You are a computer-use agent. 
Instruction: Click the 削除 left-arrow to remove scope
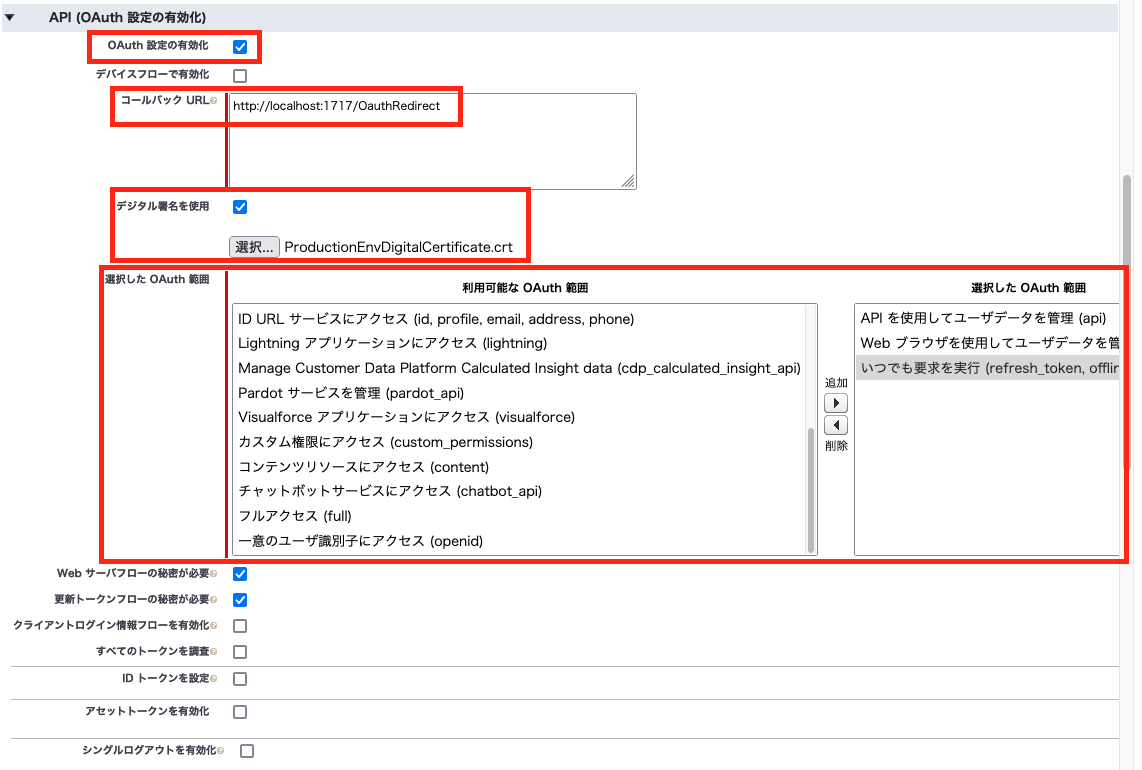pyautogui.click(x=835, y=425)
